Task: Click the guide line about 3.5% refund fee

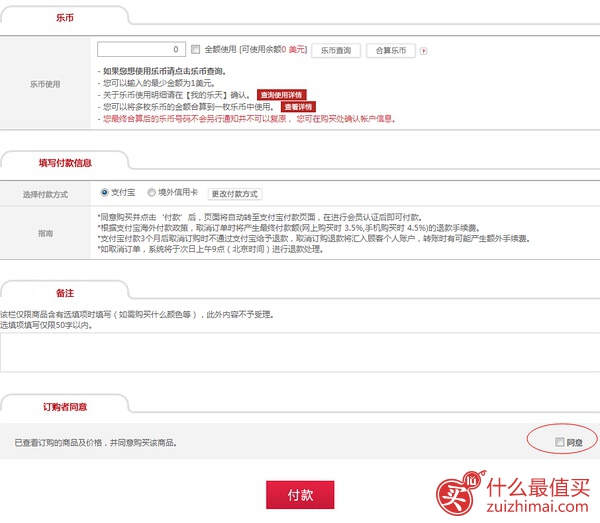Action: (289, 228)
